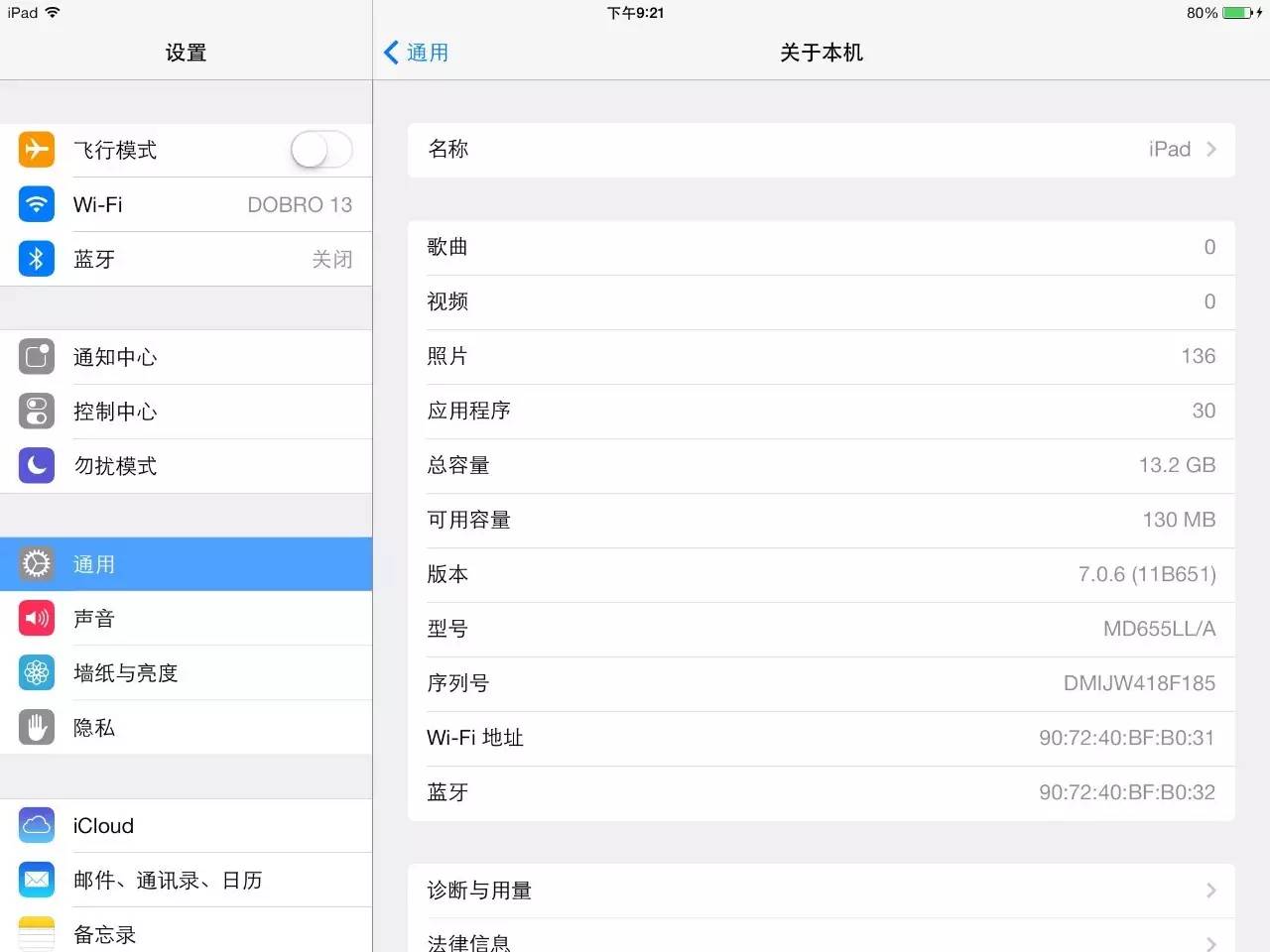Viewport: 1270px width, 952px height.
Task: Tap the Sounds (声音) speaker icon
Action: click(37, 619)
